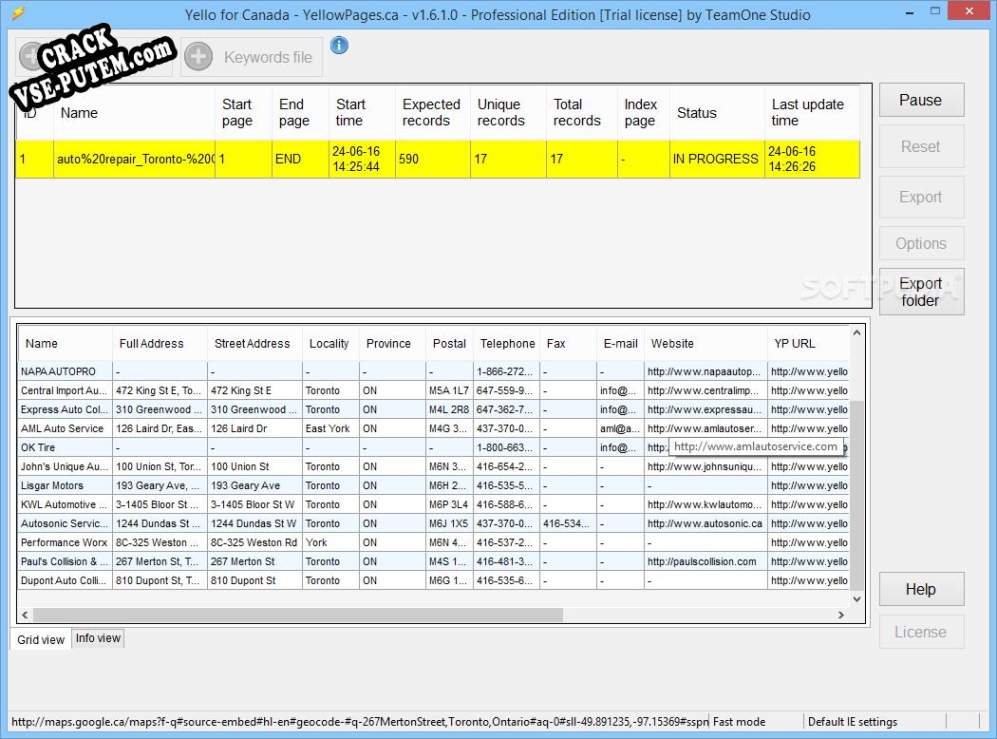Click the horizontal scrollbar thumb in results grid
Screen dimensions: 997x739
coord(298,615)
